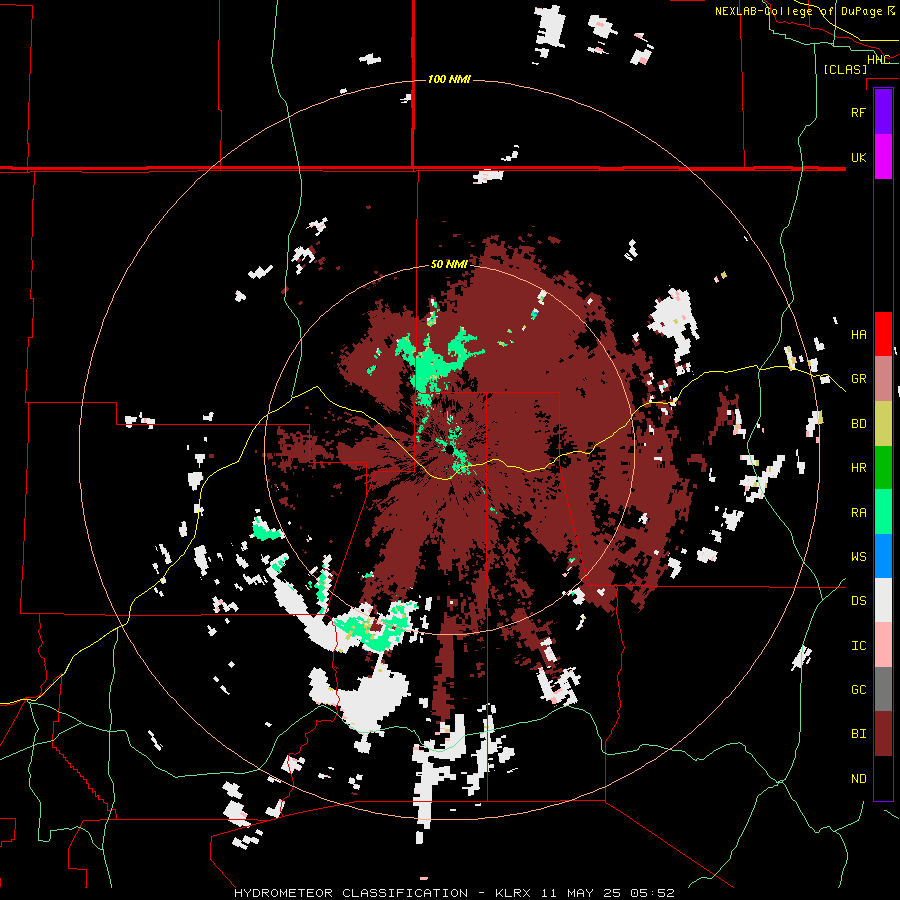
Task: Click the HHC product label
Action: pyautogui.click(x=878, y=59)
